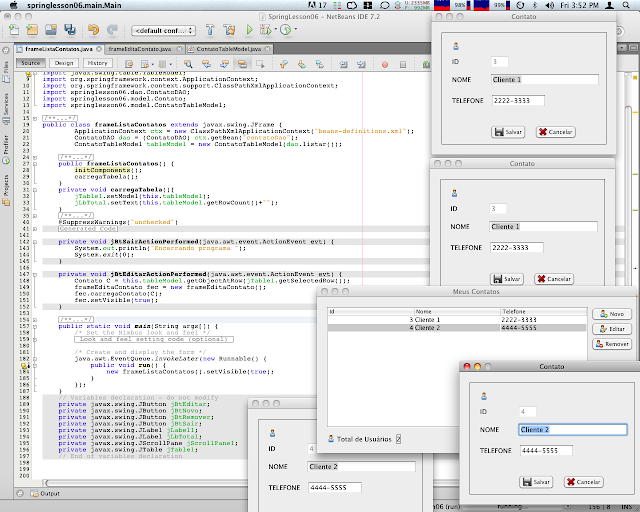Click Cancelar in the front Contato dialog
640x512 pixels.
pos(585,481)
